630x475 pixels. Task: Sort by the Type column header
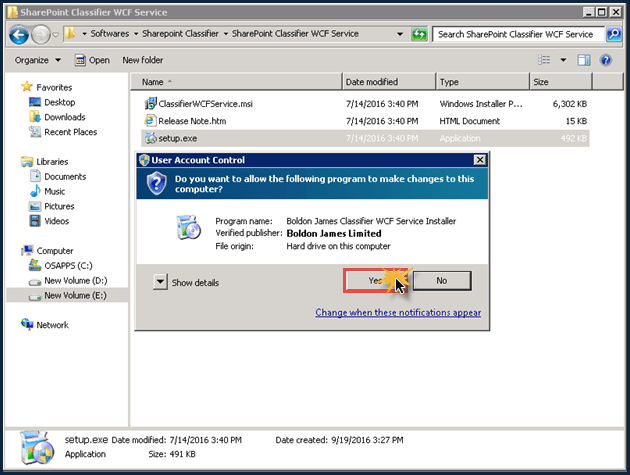[483, 82]
